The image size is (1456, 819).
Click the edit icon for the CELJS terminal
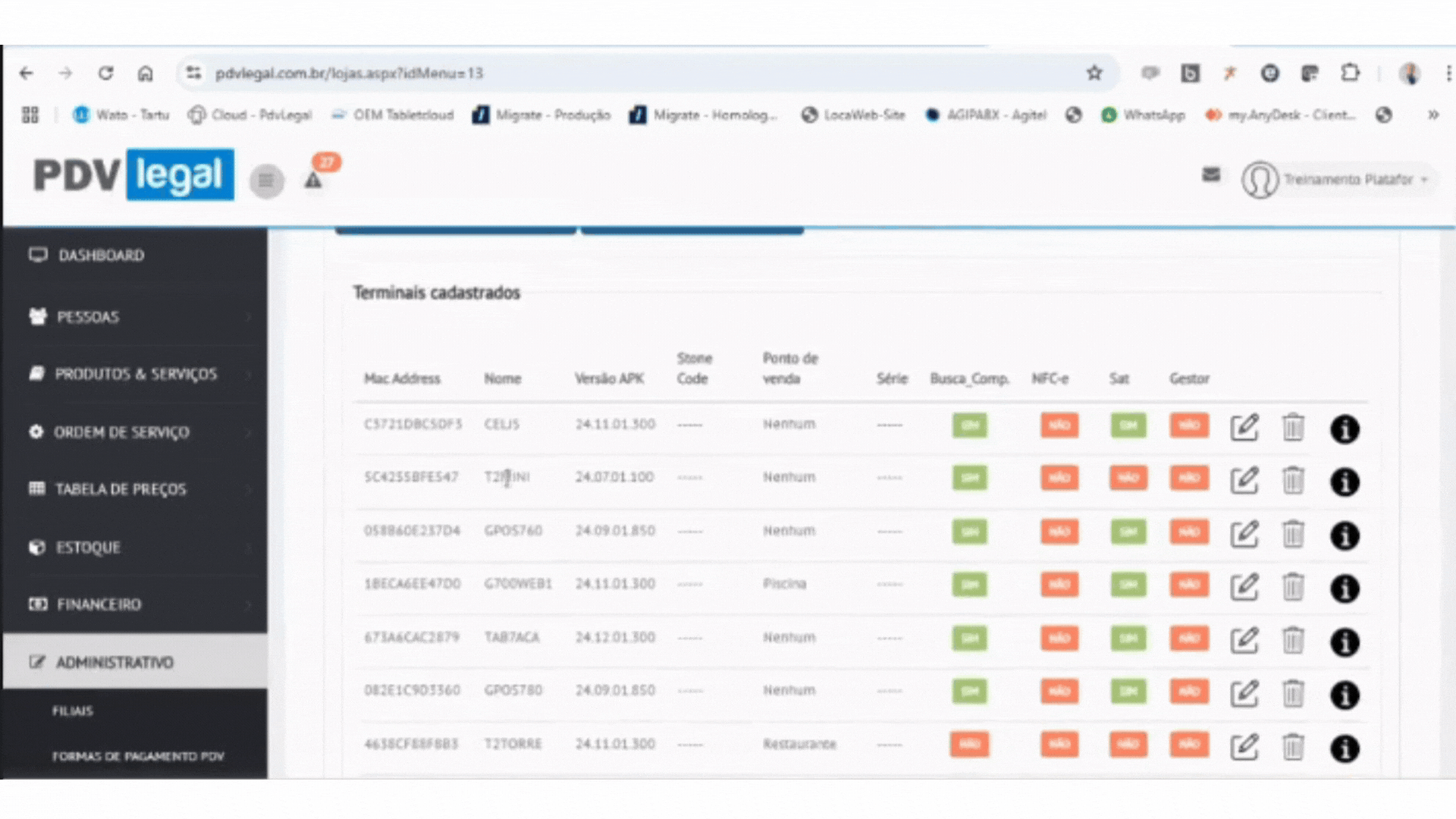[1244, 428]
